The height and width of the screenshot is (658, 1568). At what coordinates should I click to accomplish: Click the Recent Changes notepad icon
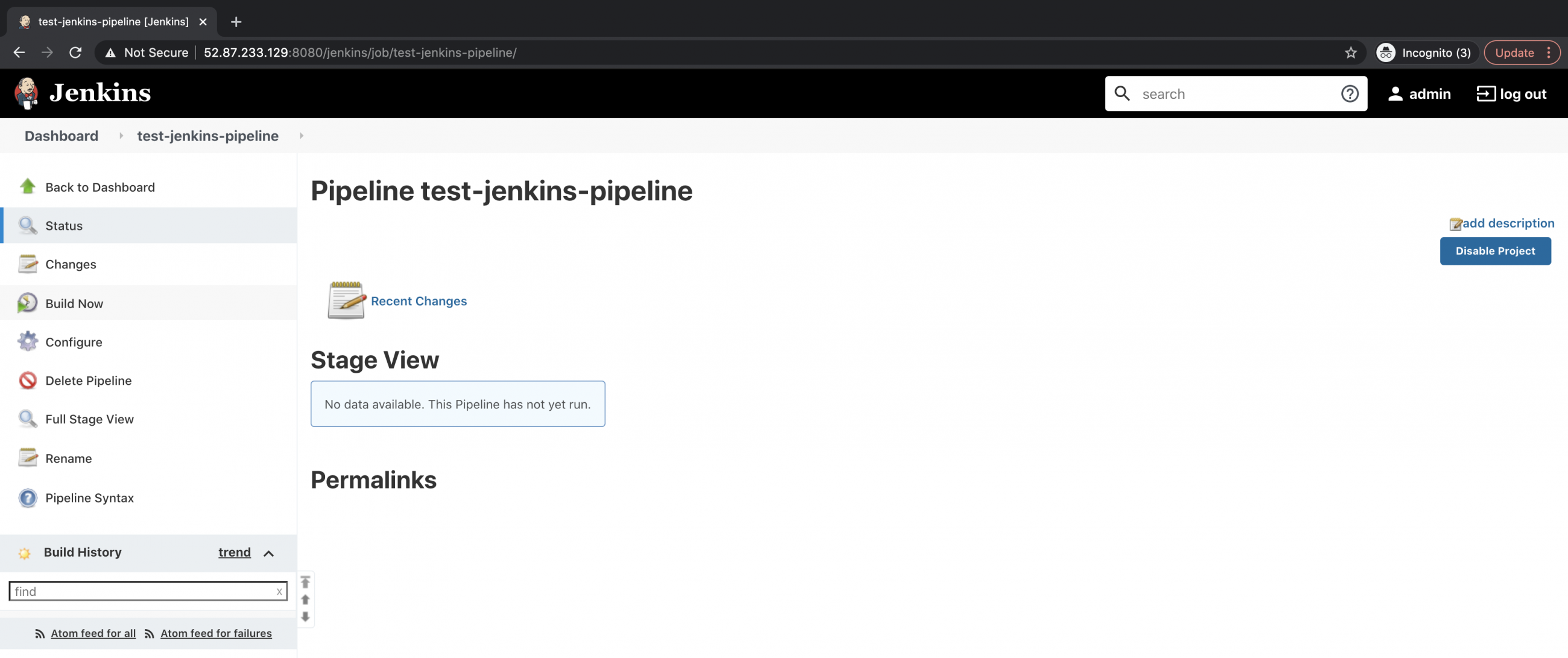pos(346,300)
